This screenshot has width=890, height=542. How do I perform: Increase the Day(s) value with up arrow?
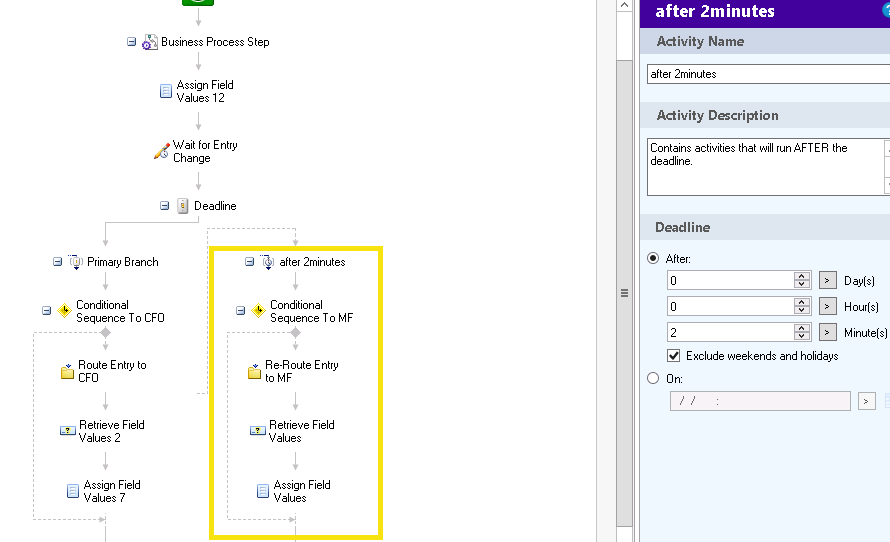(802, 276)
